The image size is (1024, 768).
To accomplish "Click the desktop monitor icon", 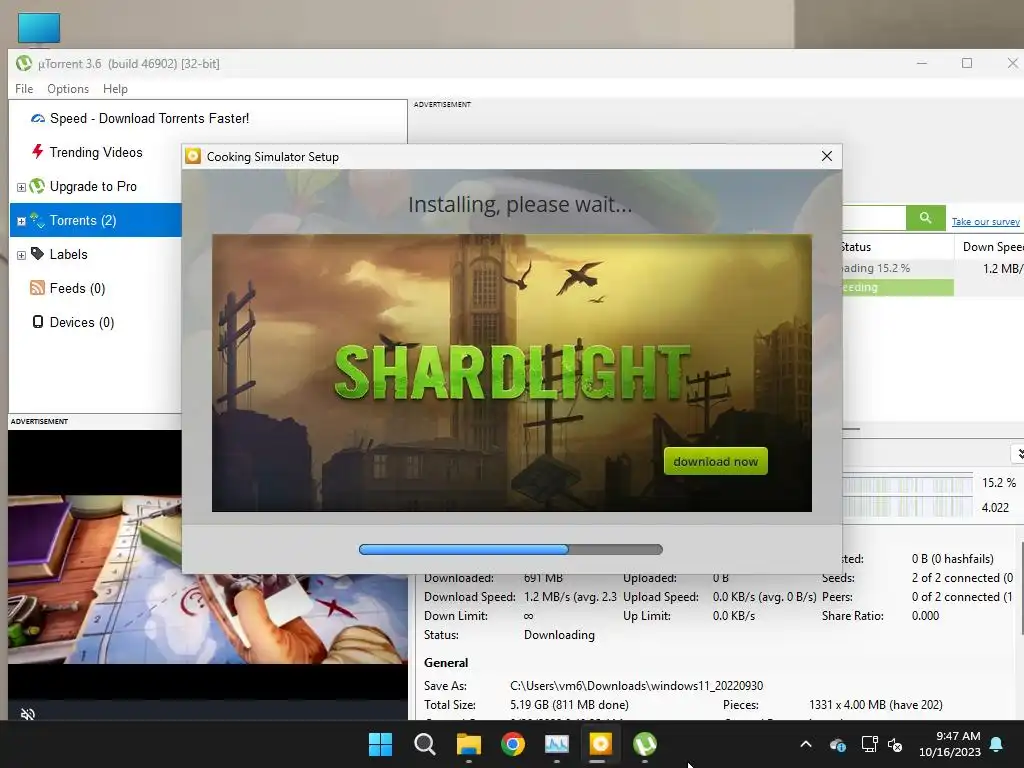I will tap(39, 29).
